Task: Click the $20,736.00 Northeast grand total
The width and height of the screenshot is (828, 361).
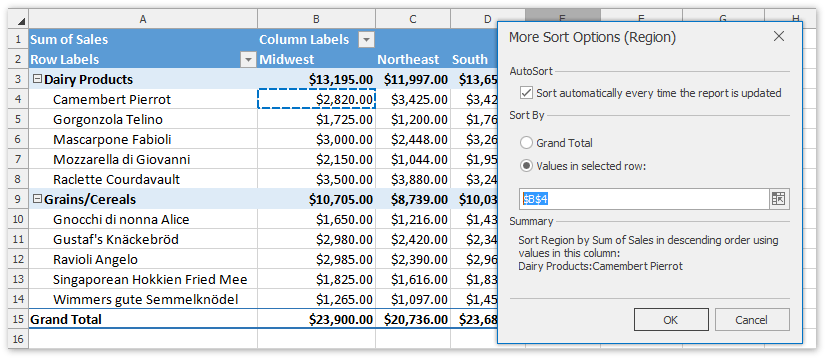Action: tap(413, 319)
